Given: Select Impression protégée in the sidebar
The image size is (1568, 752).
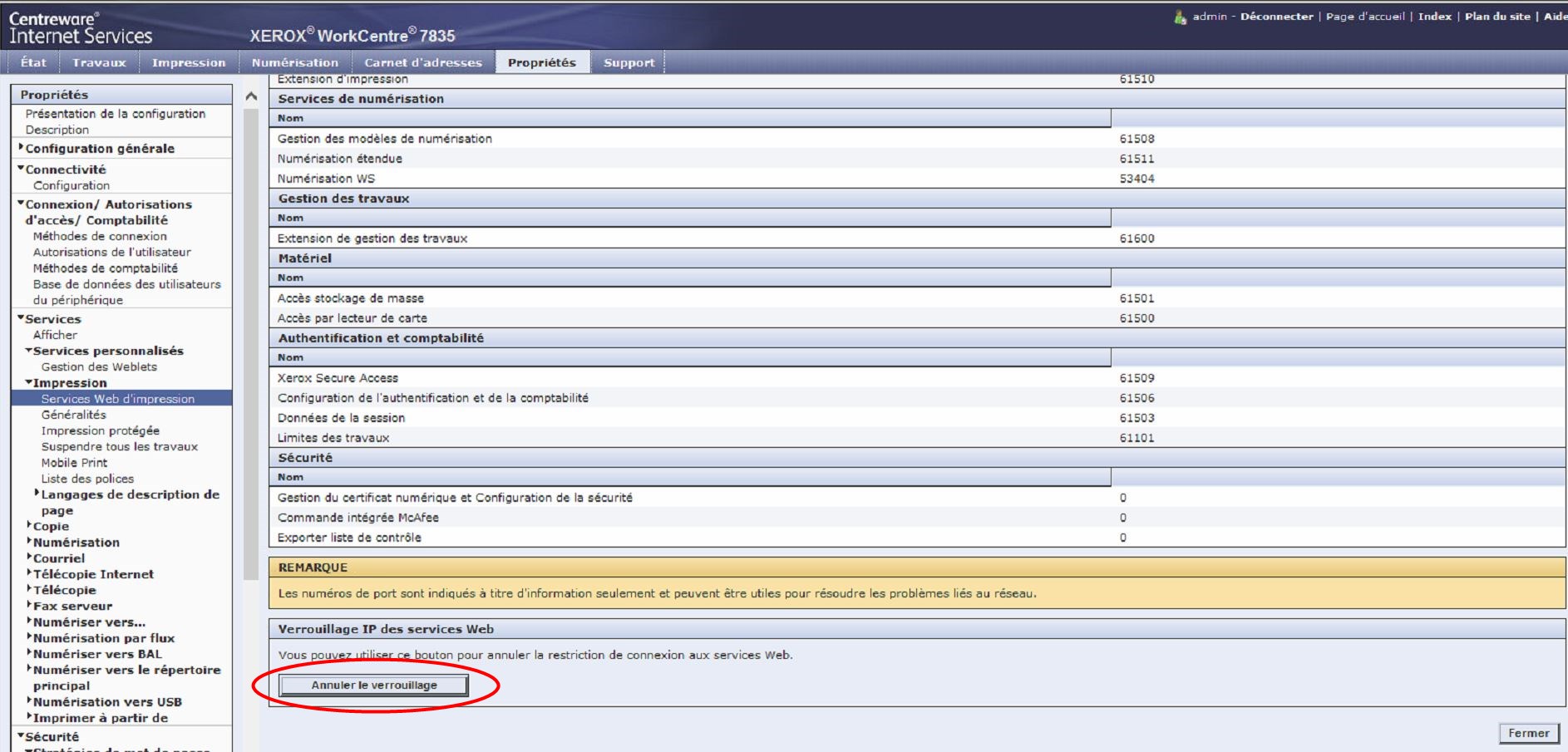Looking at the screenshot, I should tap(101, 430).
